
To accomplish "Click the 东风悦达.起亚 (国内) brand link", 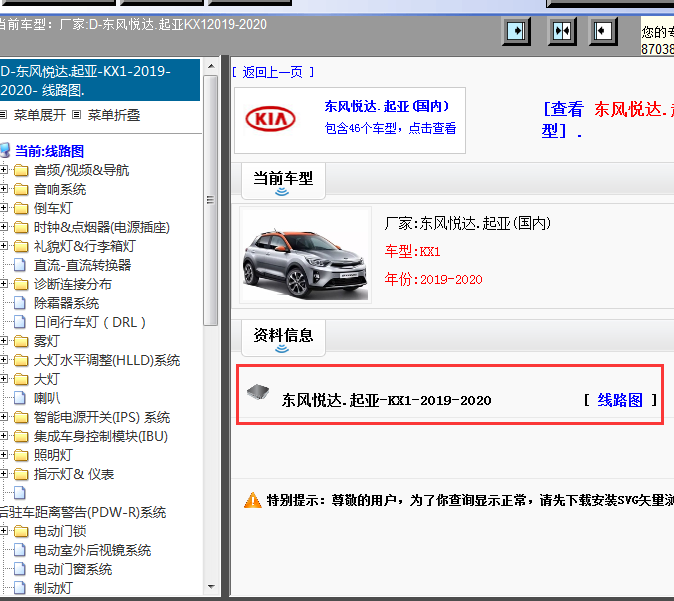I will pos(387,106).
